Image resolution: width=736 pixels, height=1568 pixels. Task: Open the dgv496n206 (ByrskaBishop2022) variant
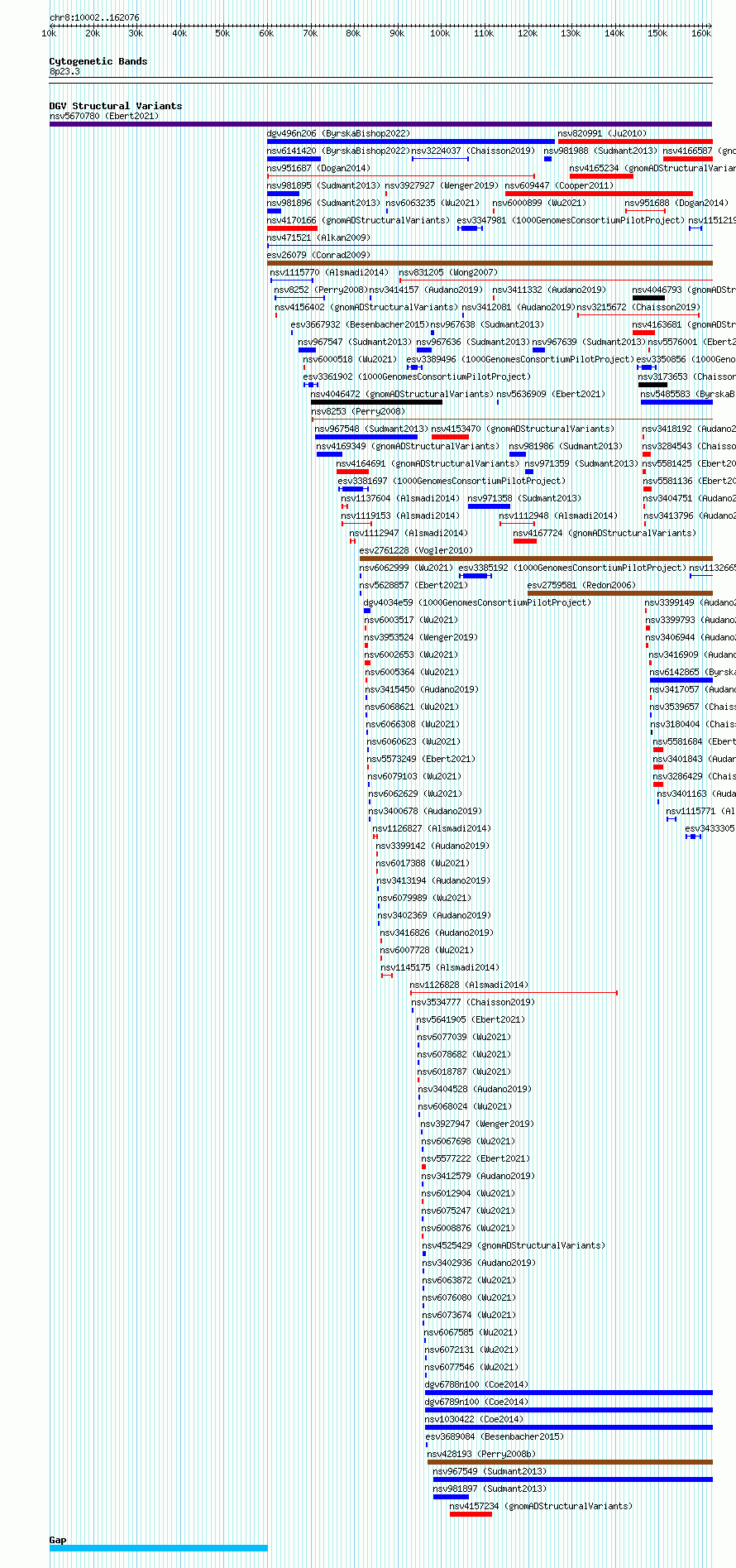pos(338,133)
